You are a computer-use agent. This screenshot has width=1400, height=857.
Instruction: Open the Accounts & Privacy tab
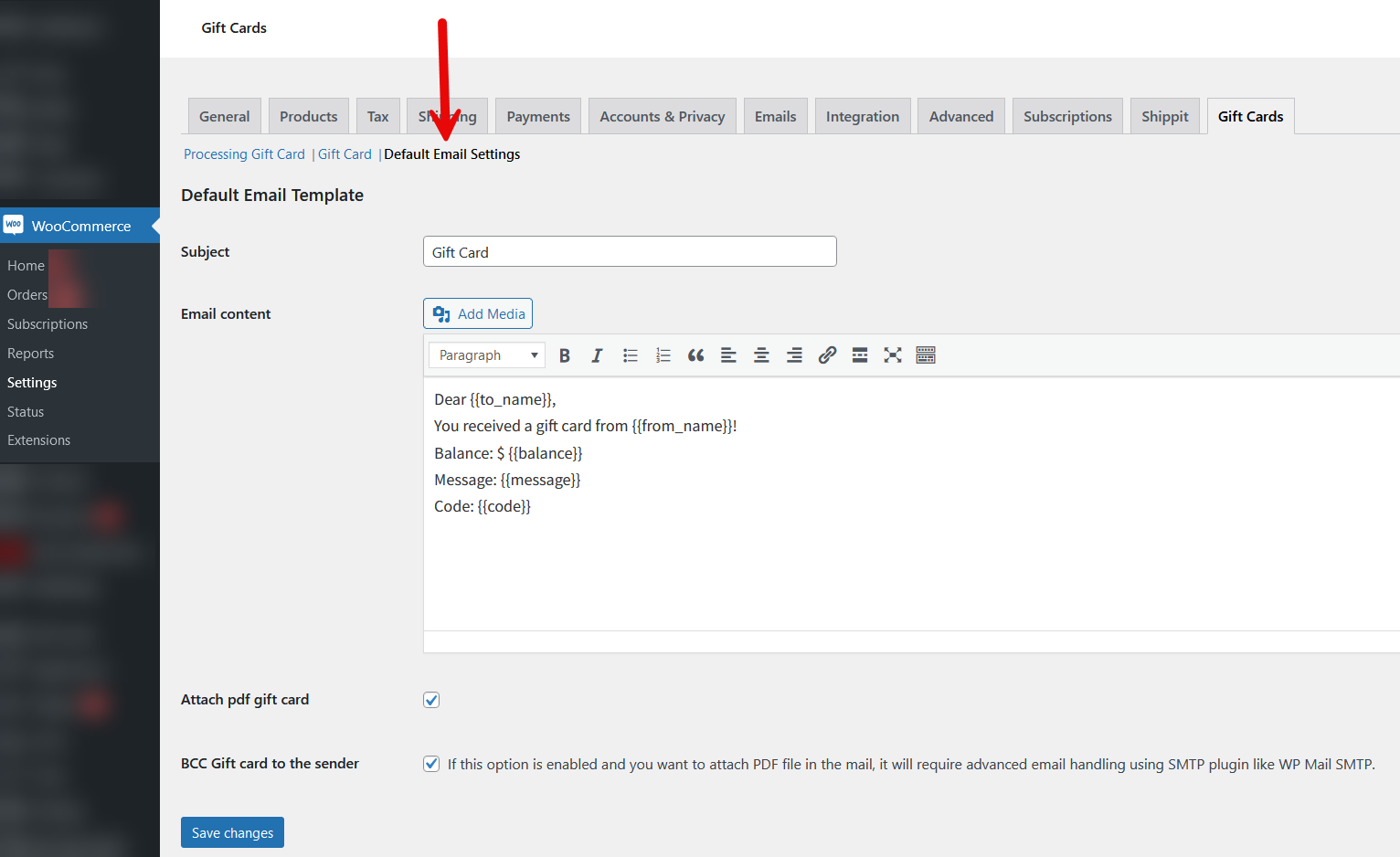[x=663, y=116]
